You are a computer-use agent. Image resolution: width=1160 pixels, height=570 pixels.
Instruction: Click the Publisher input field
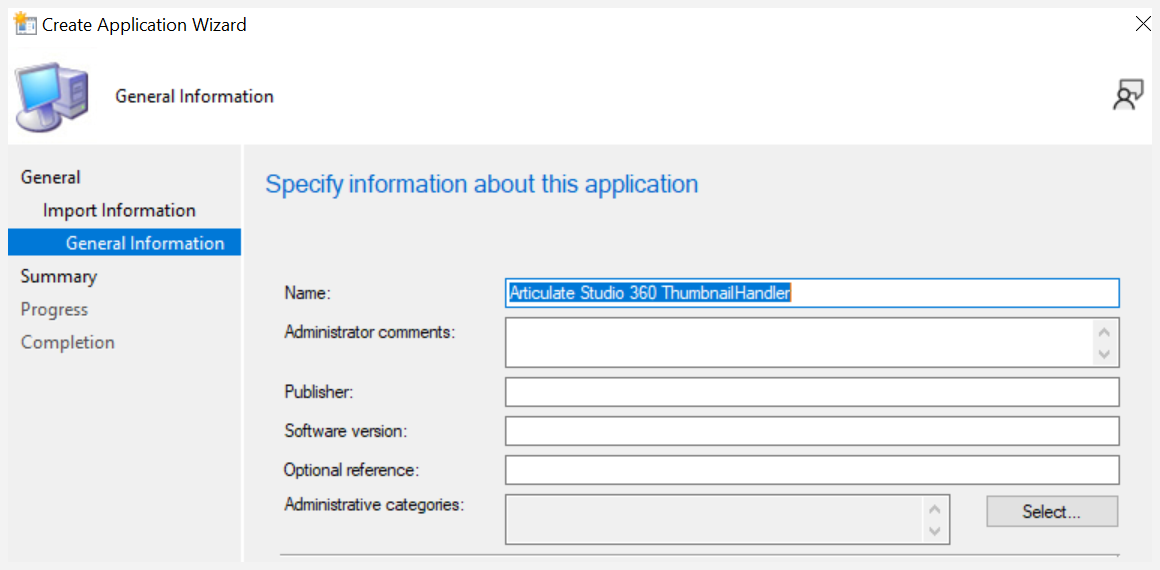click(812, 392)
